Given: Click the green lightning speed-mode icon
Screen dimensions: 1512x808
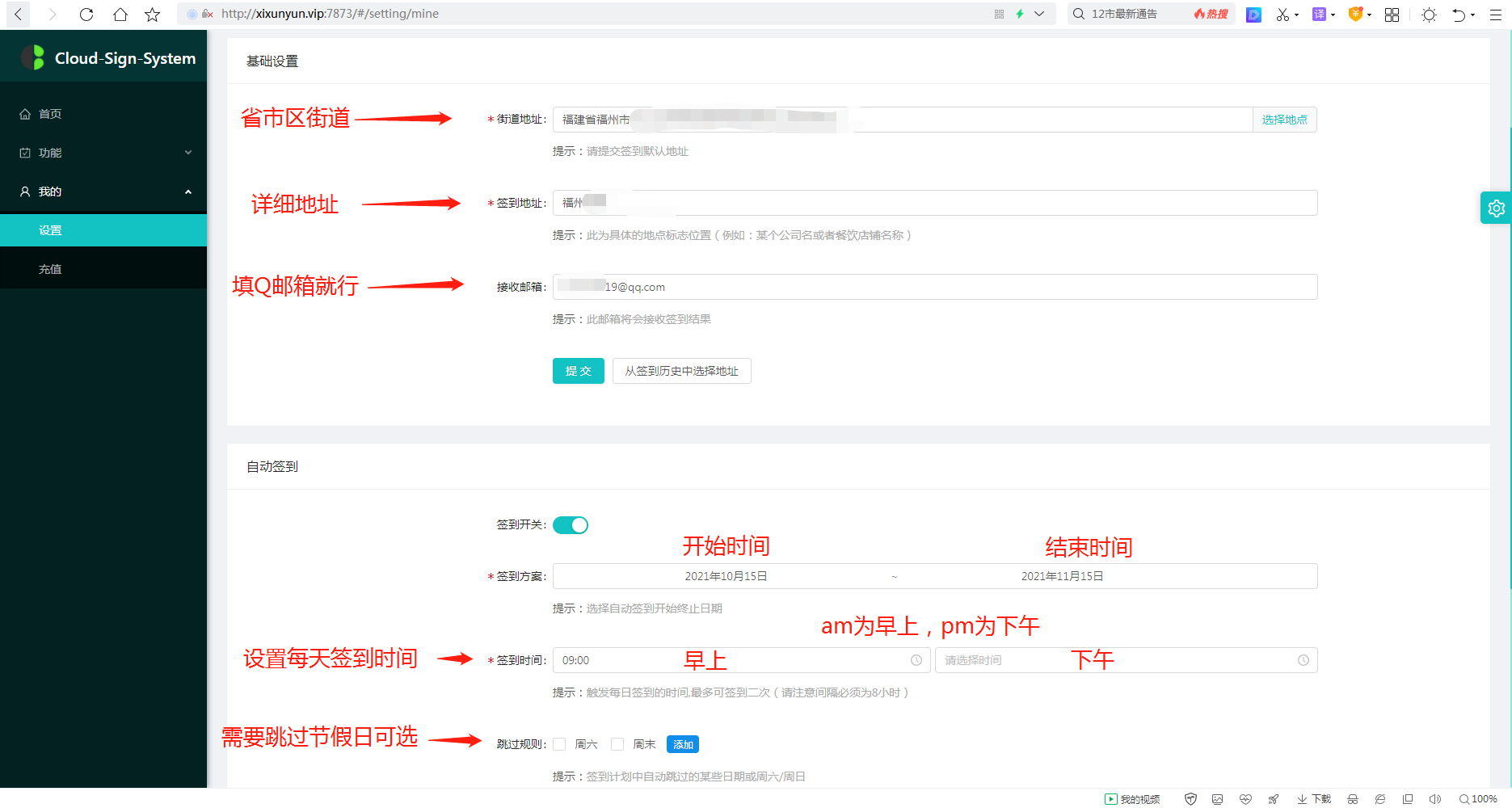Looking at the screenshot, I should point(1020,14).
